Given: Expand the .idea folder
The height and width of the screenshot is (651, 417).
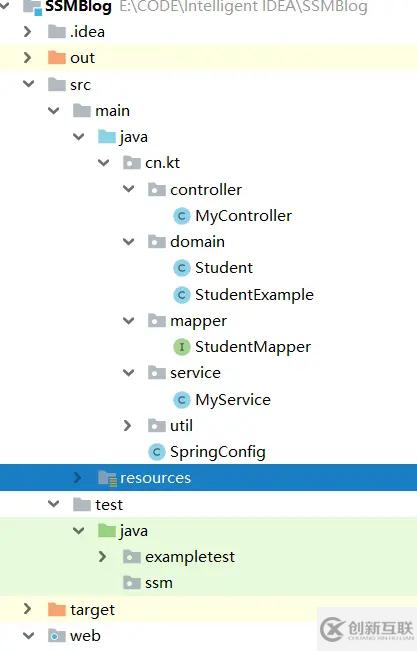Looking at the screenshot, I should [27, 32].
